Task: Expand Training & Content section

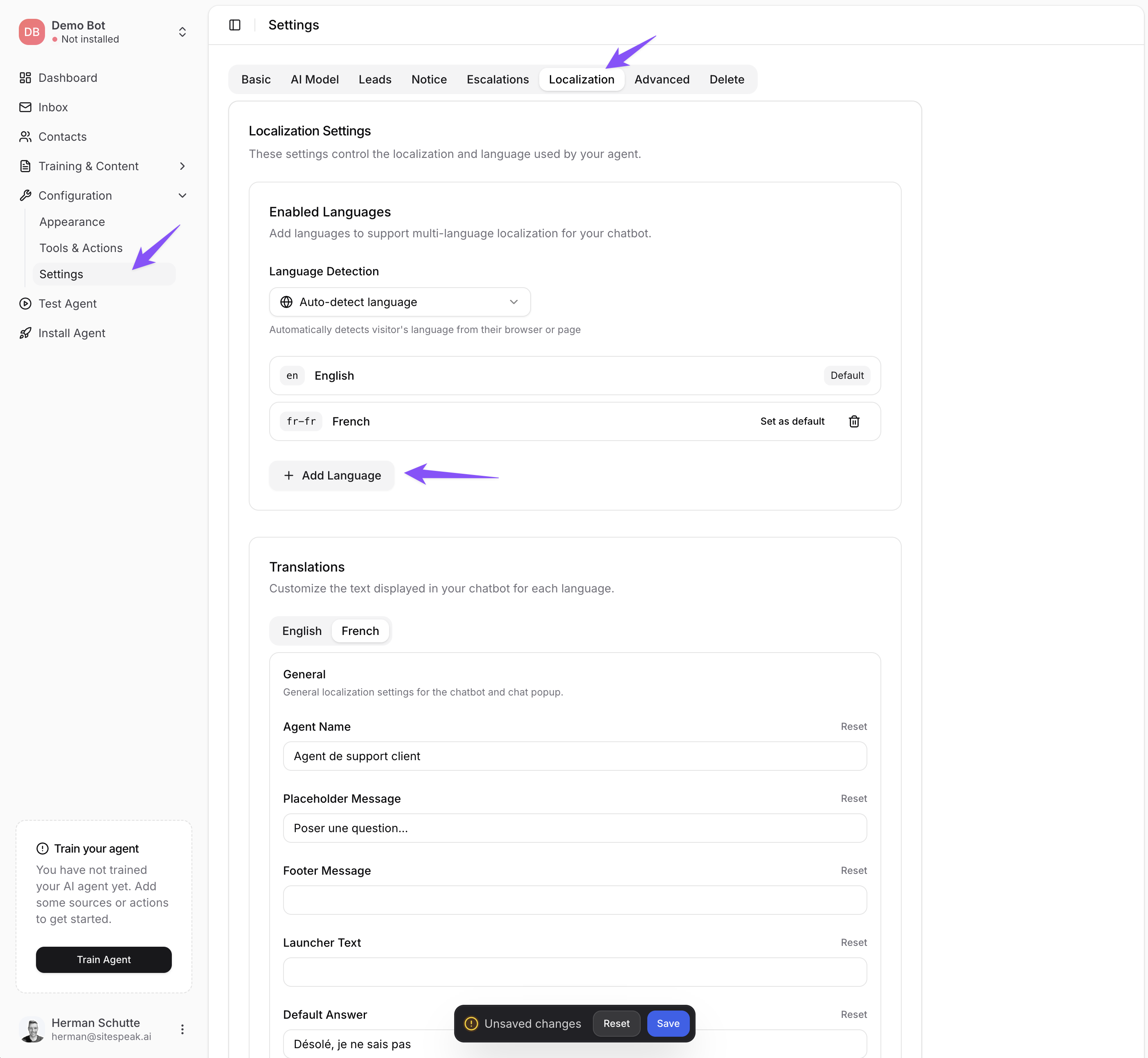Action: [182, 166]
